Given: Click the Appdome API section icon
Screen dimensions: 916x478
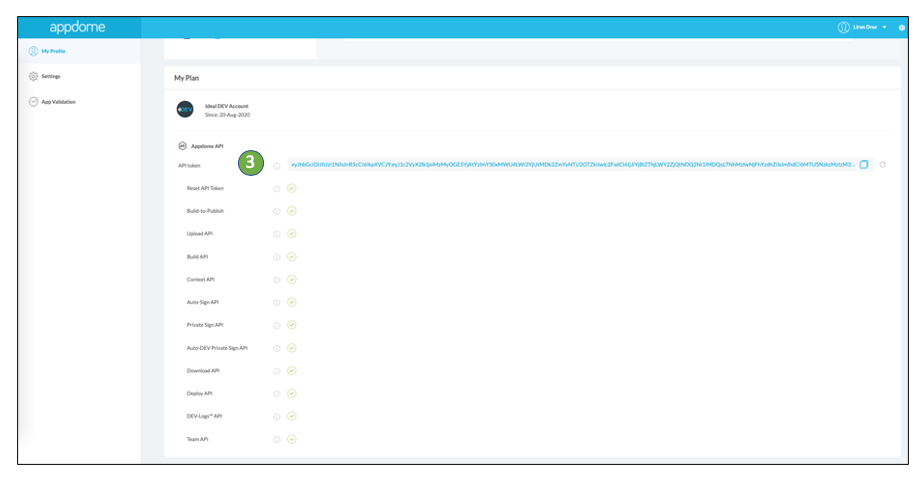Looking at the screenshot, I should pyautogui.click(x=182, y=146).
